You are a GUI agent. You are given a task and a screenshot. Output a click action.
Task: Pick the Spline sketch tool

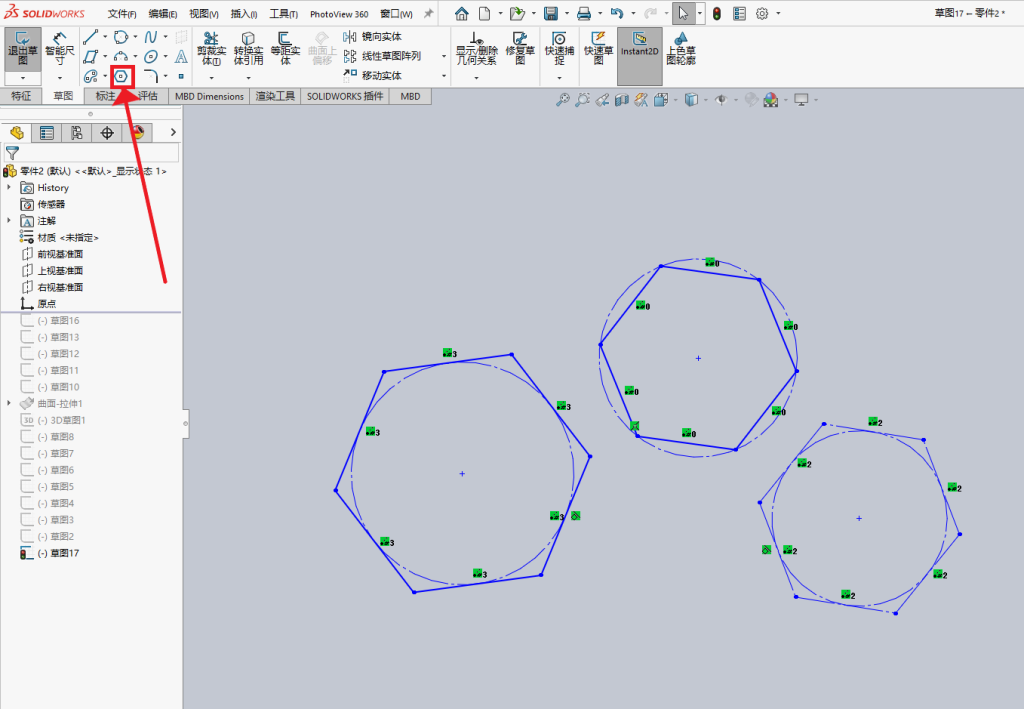point(151,37)
